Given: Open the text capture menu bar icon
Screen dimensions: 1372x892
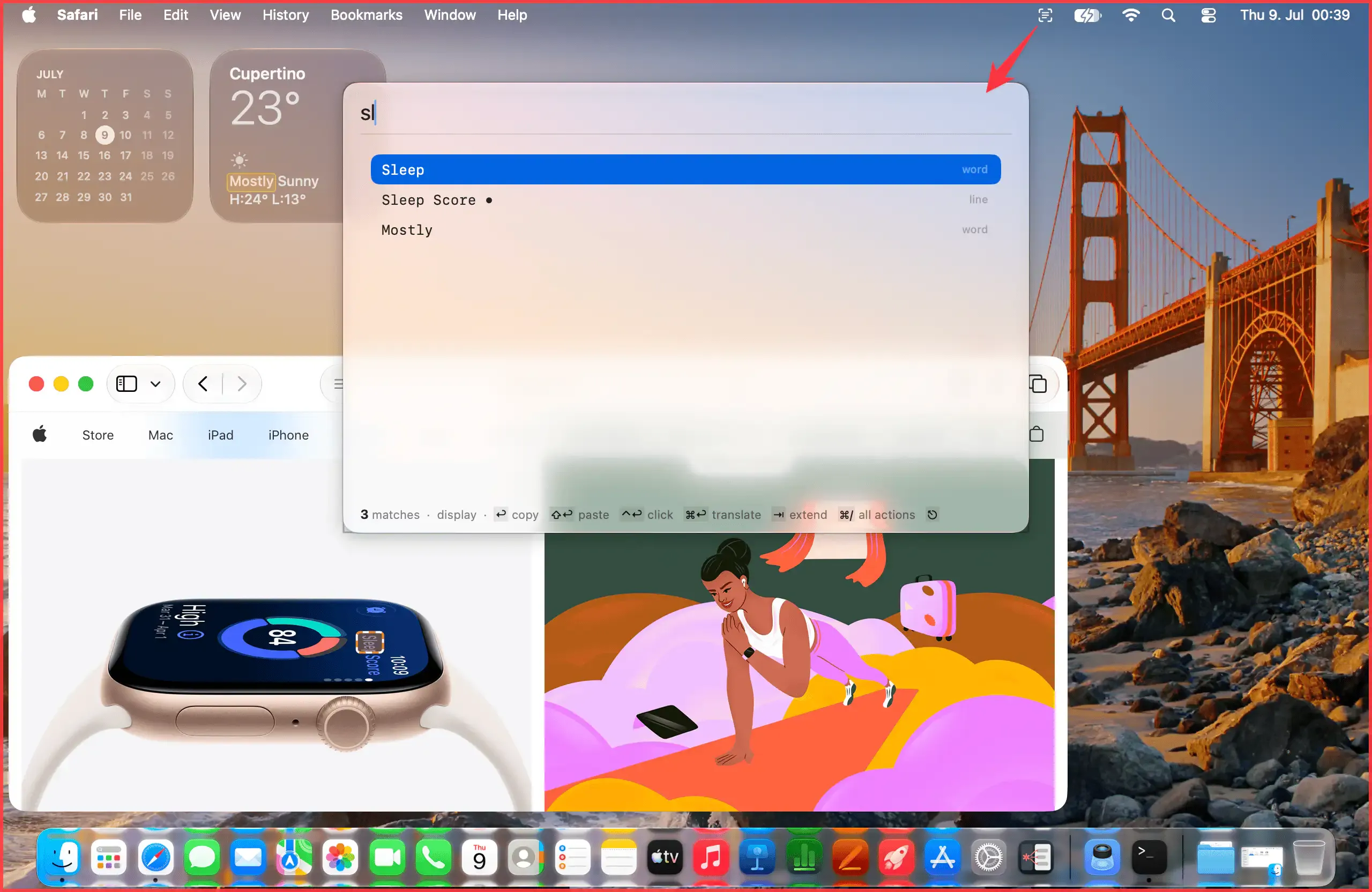Looking at the screenshot, I should [1045, 15].
